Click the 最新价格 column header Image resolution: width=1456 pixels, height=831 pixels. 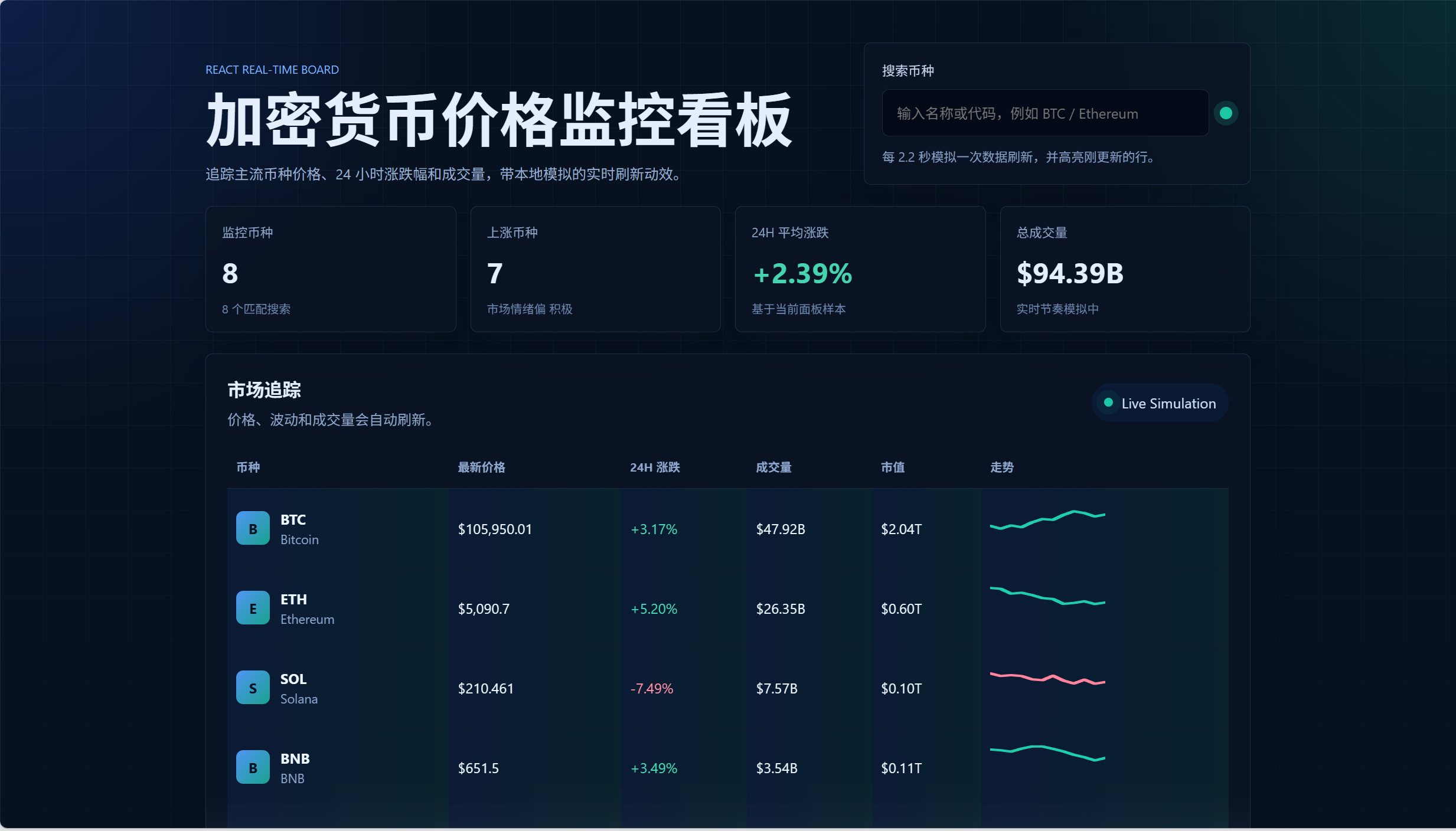481,467
